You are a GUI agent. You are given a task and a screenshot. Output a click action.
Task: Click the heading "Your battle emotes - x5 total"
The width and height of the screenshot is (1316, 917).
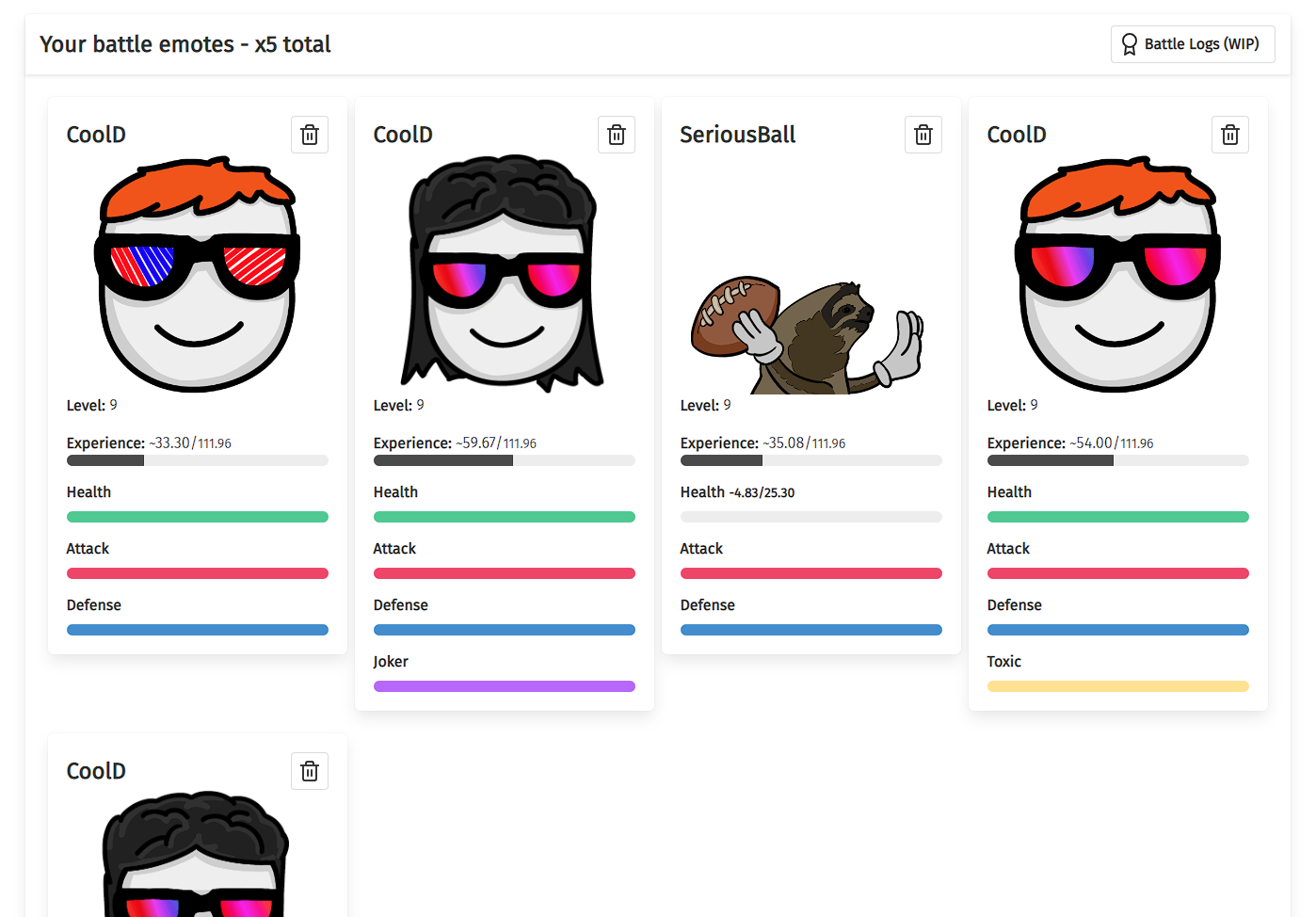(x=185, y=44)
